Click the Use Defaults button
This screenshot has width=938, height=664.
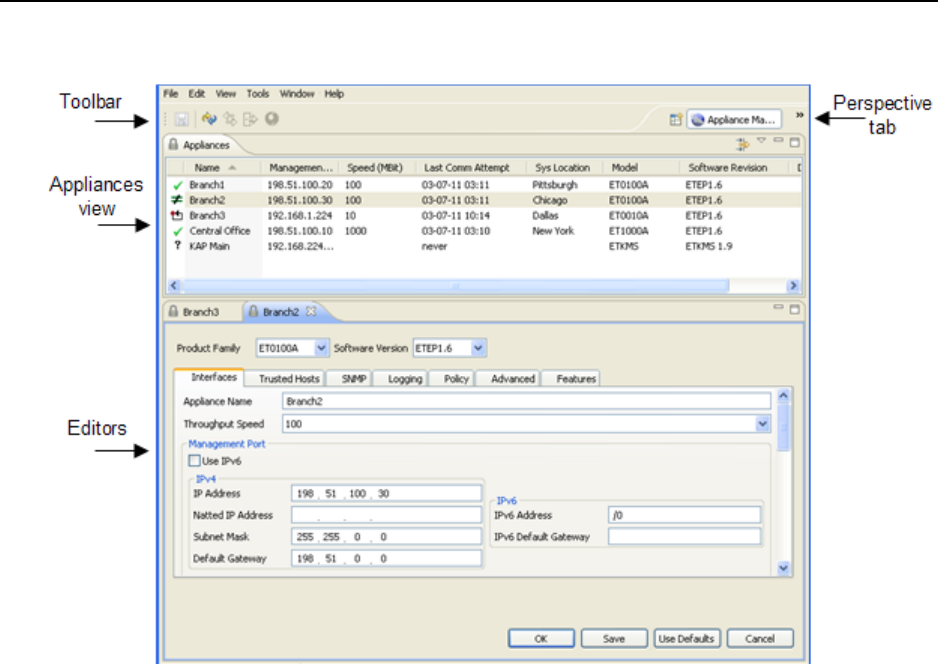687,638
